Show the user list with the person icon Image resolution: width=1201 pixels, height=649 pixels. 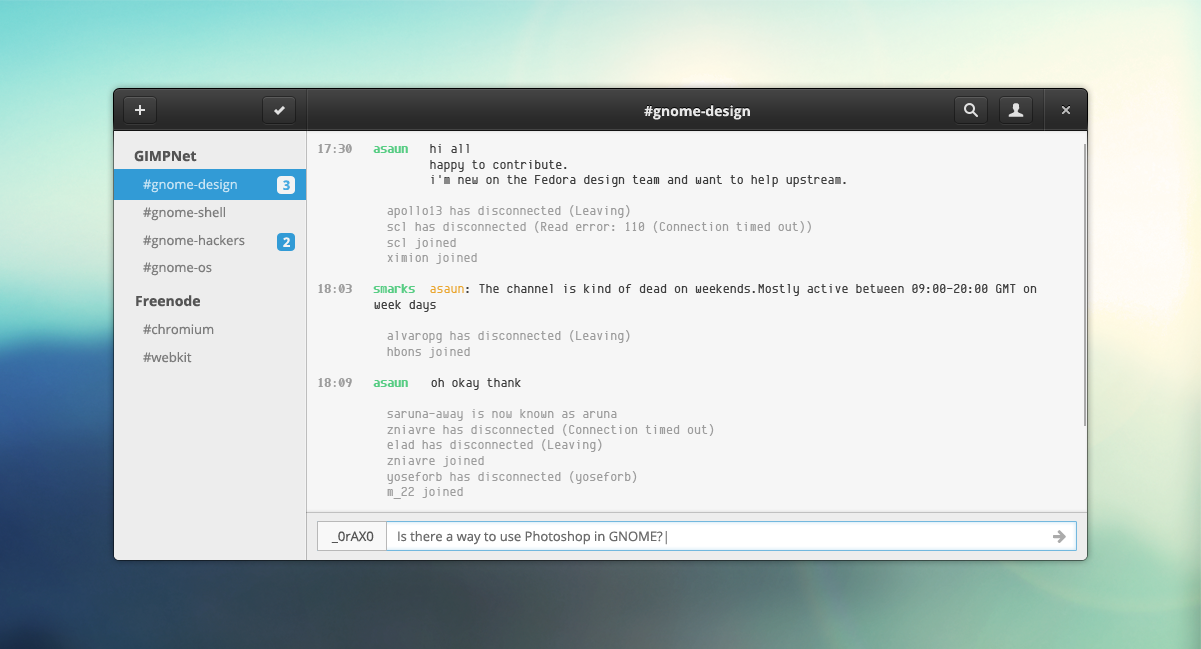[1016, 110]
